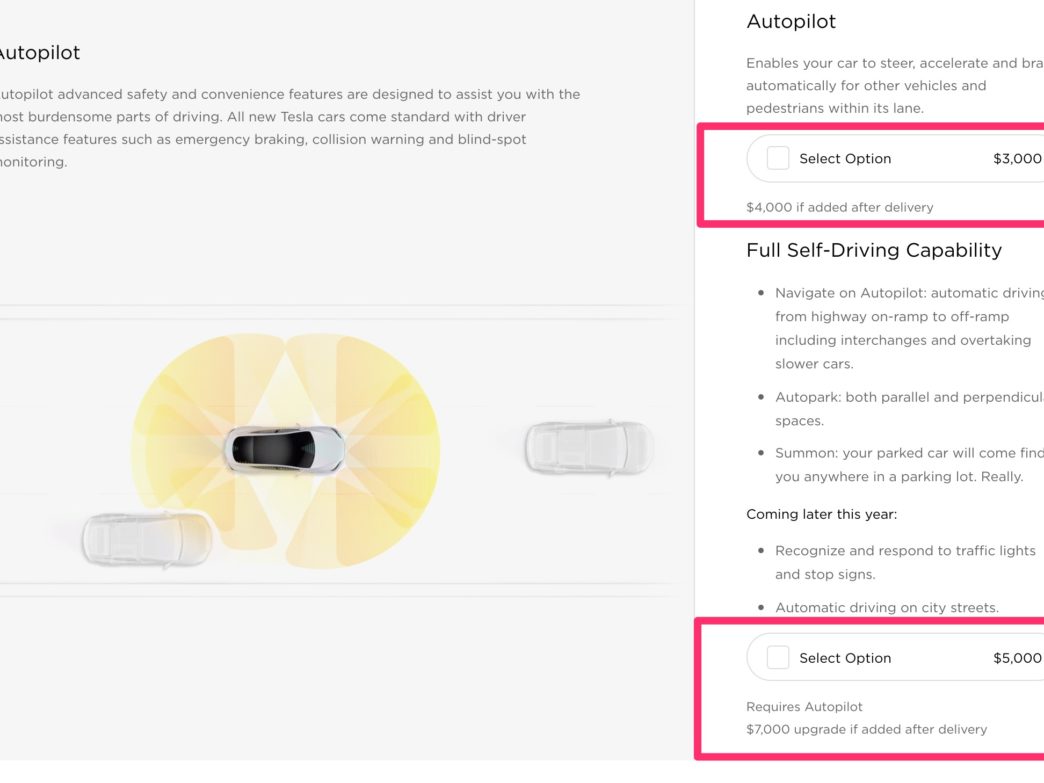Click the $5,000 Full Self-Driving price
1044x783 pixels.
[x=1017, y=658]
